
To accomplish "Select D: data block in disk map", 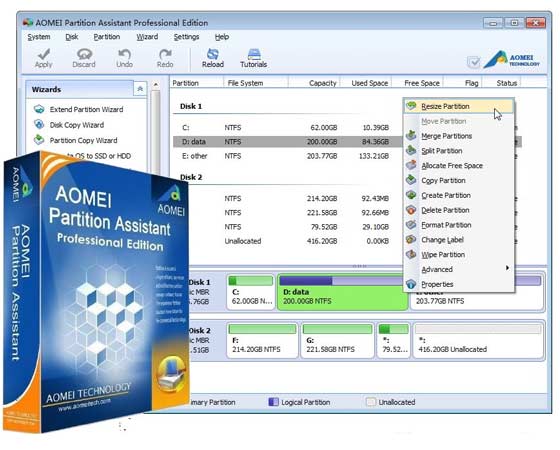I will tap(342, 292).
